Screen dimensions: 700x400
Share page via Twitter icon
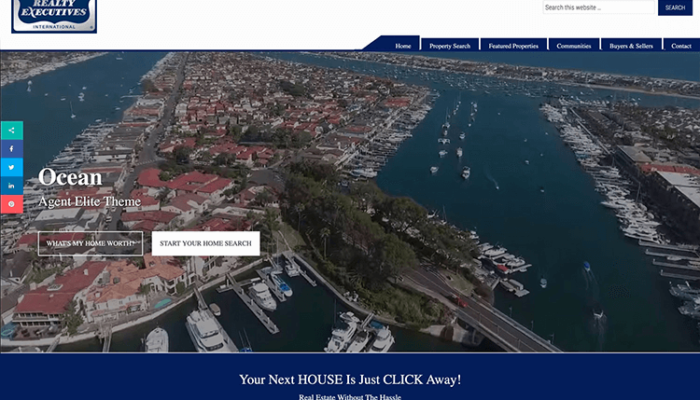(x=11, y=167)
